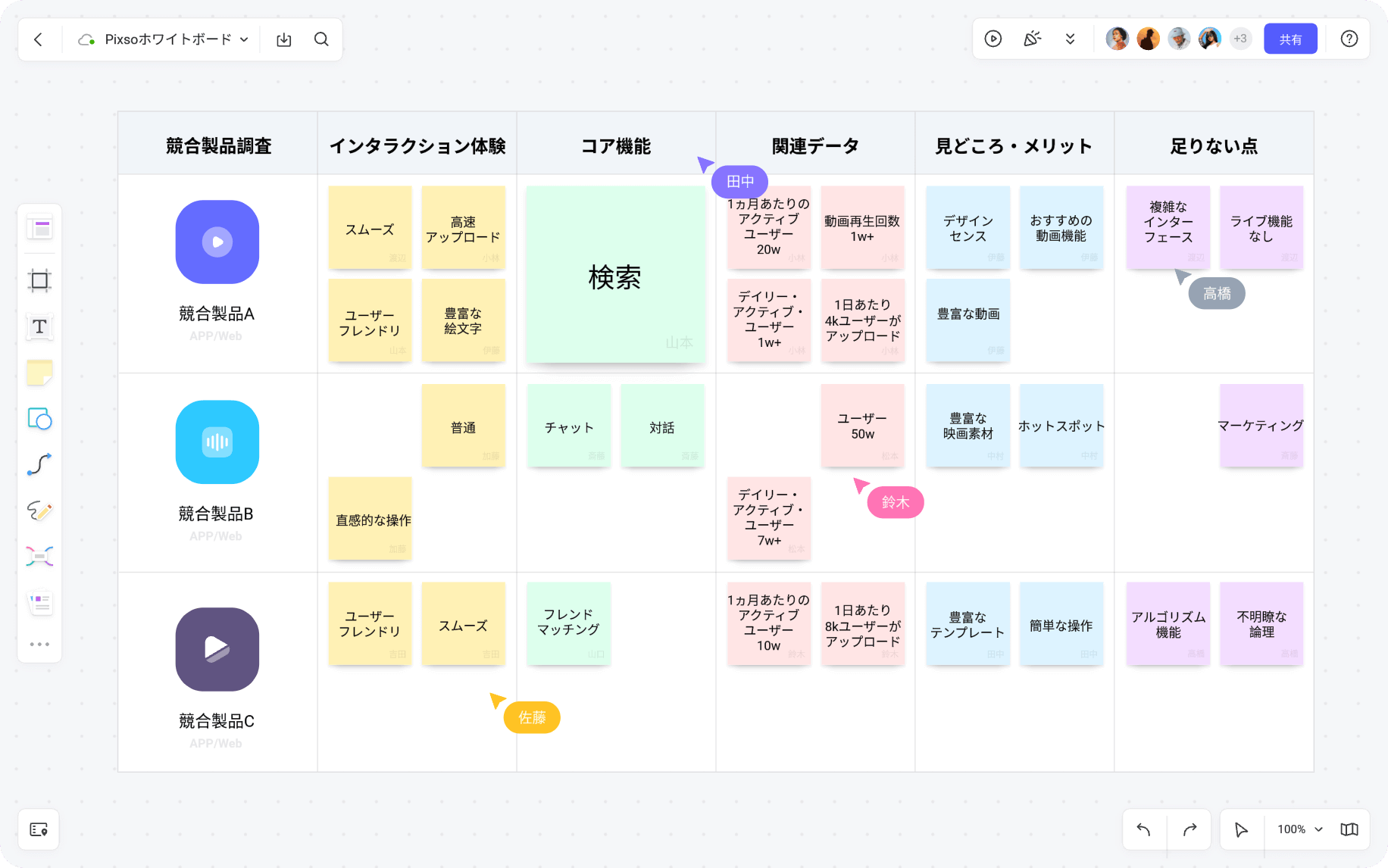Select the 直感的な操作 yellow note
Image resolution: width=1388 pixels, height=868 pixels.
click(370, 519)
